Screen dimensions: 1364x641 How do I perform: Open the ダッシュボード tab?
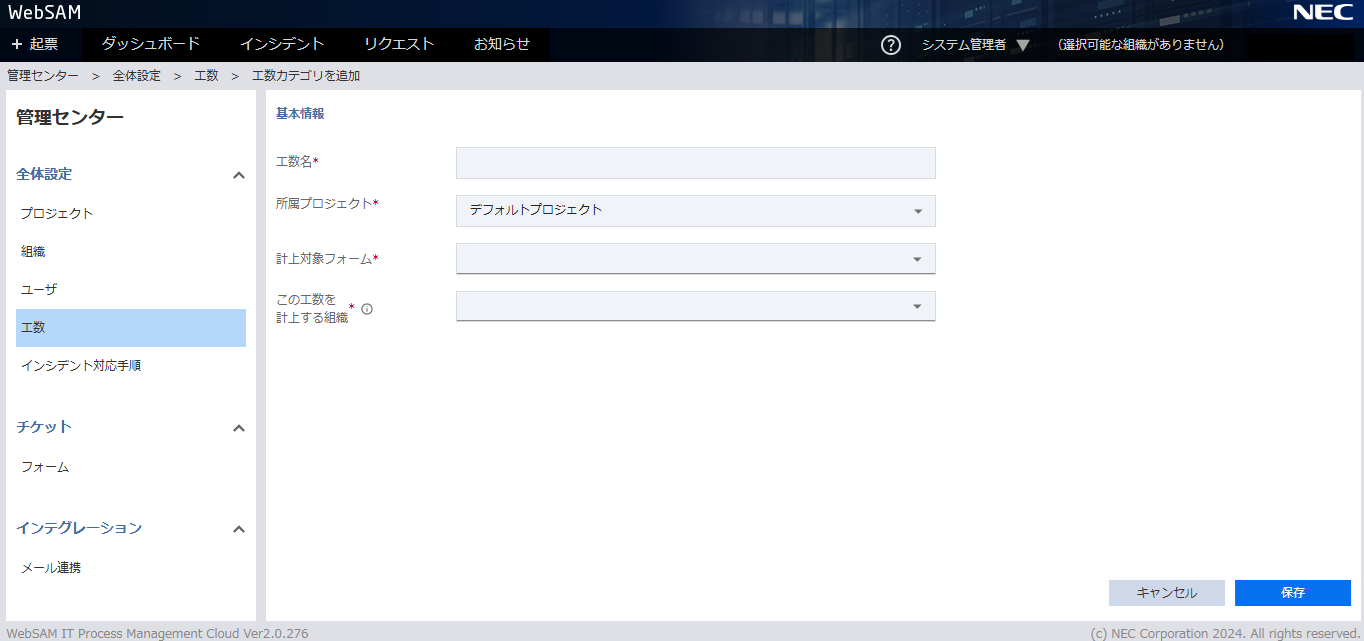(x=151, y=44)
